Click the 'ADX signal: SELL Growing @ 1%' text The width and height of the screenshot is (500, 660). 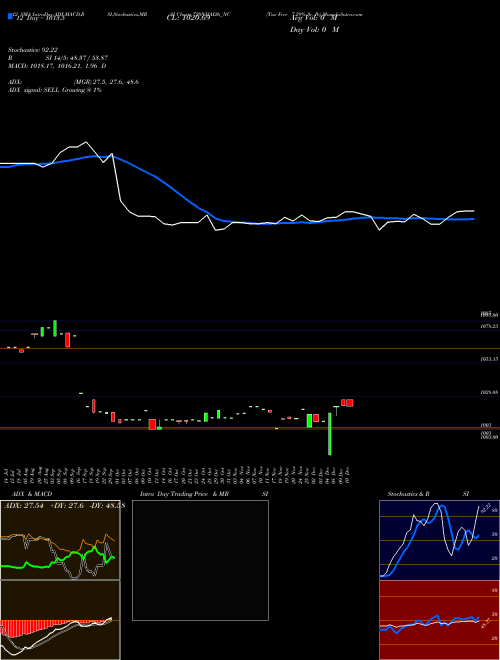click(x=55, y=90)
